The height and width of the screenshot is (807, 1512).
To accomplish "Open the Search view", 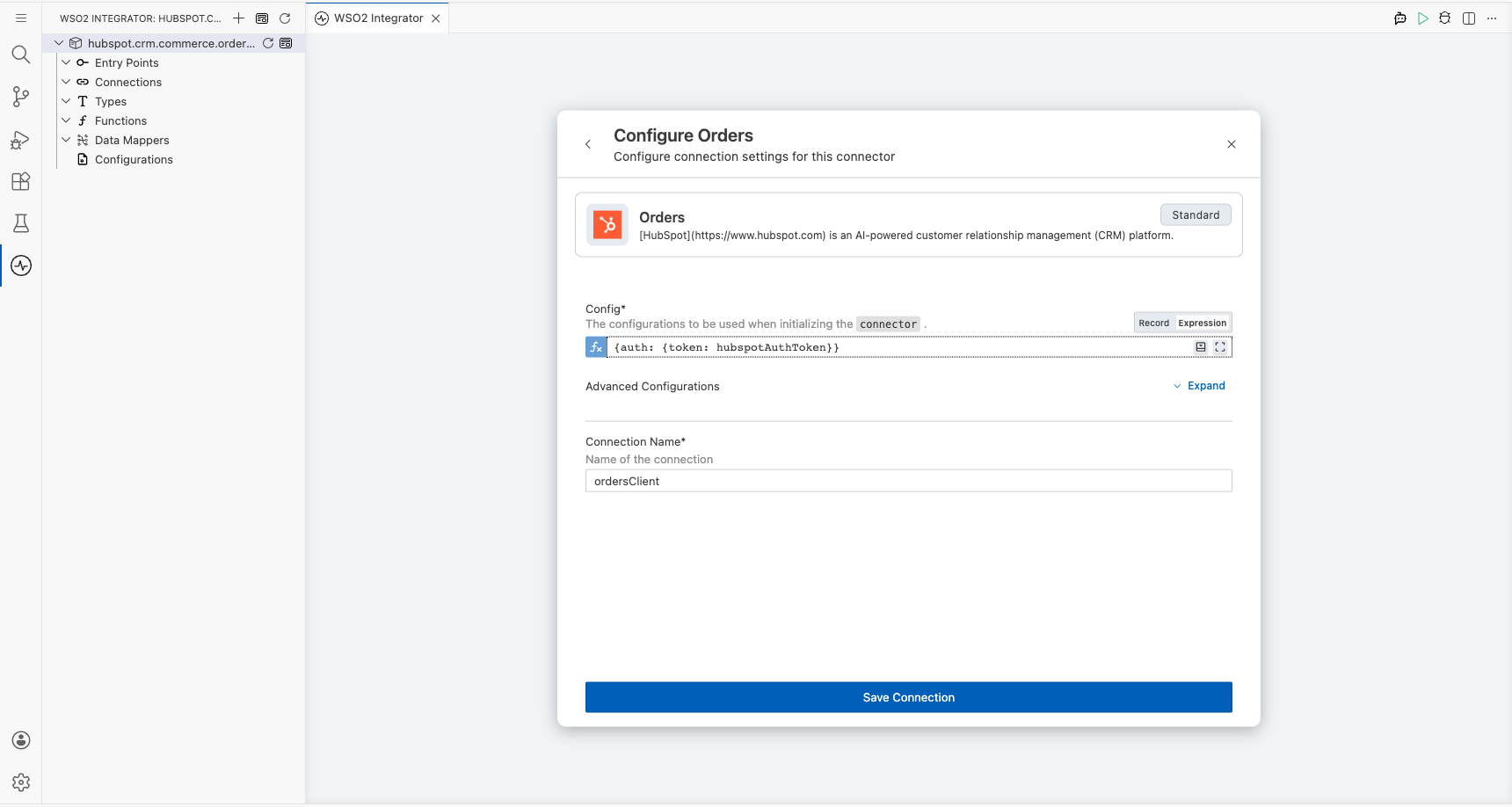I will tap(21, 55).
